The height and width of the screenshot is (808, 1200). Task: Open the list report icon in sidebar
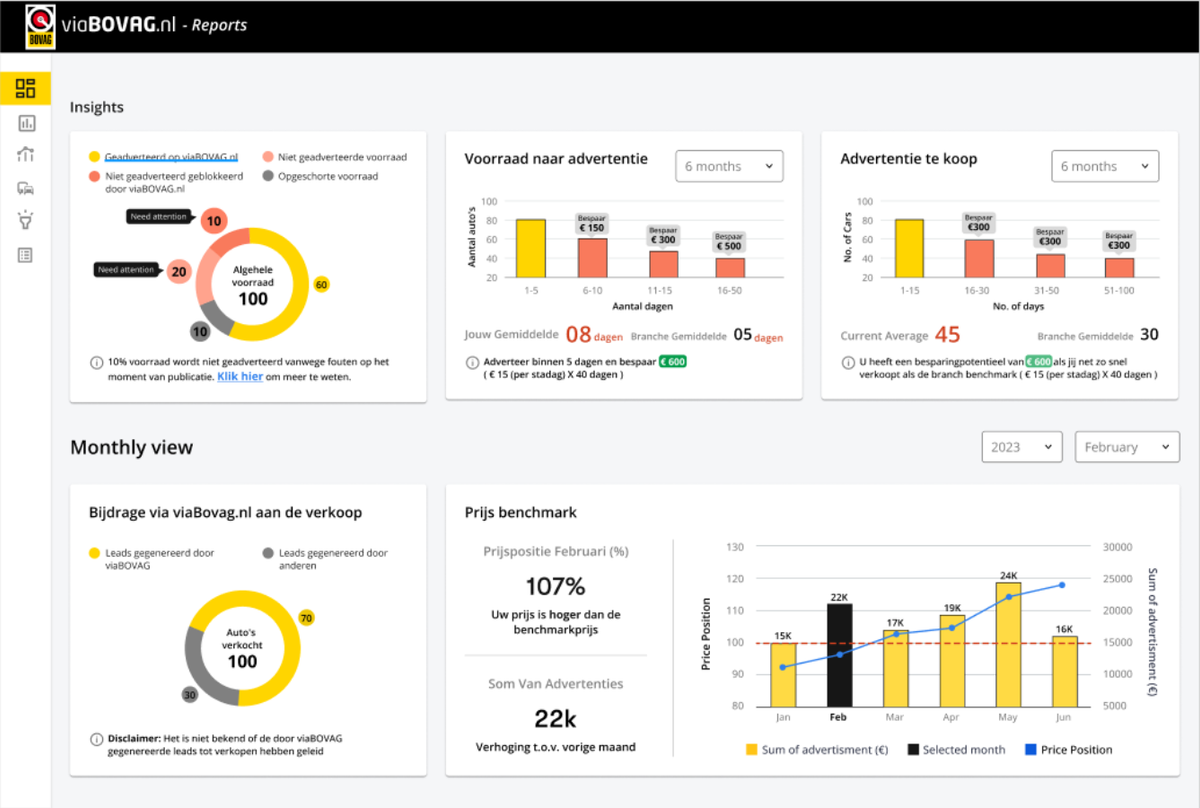pos(26,255)
